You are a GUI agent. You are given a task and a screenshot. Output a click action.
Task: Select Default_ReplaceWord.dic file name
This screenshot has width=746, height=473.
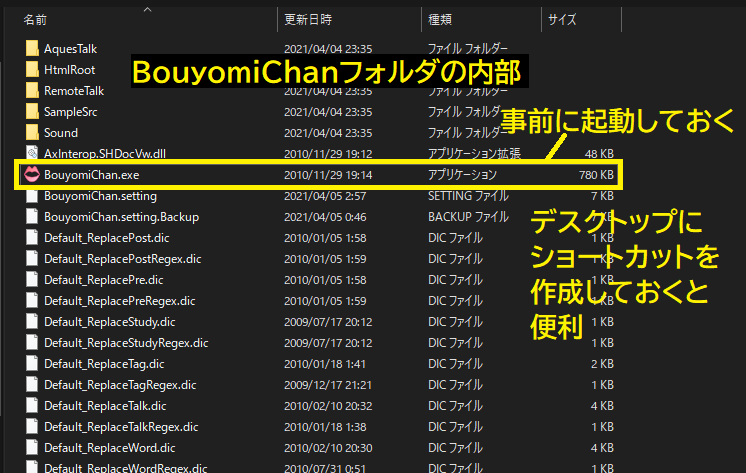109,447
